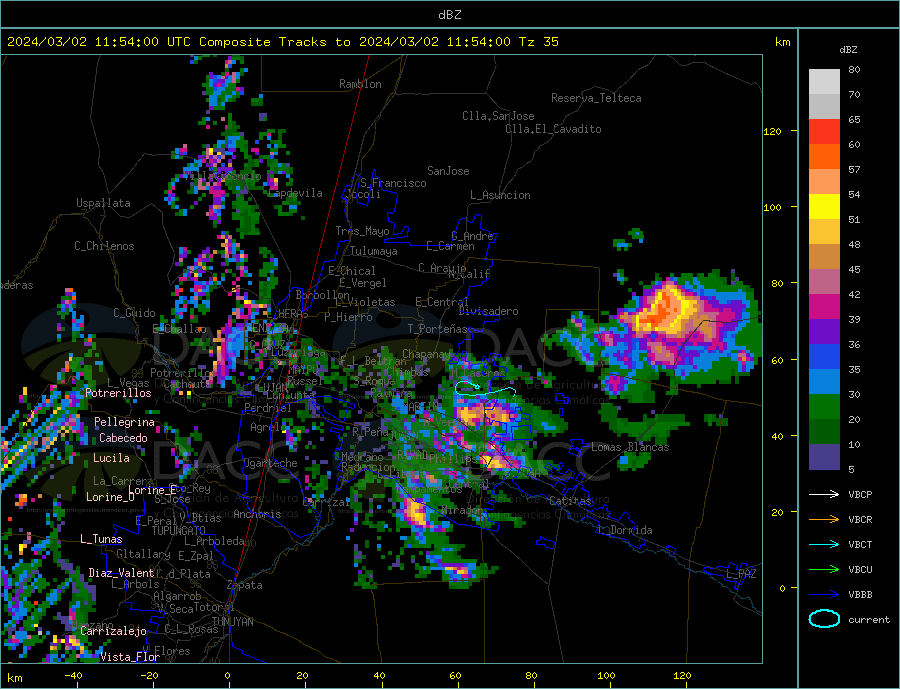Click the Cabecedo map label
Image resolution: width=900 pixels, height=689 pixels.
coord(123,438)
